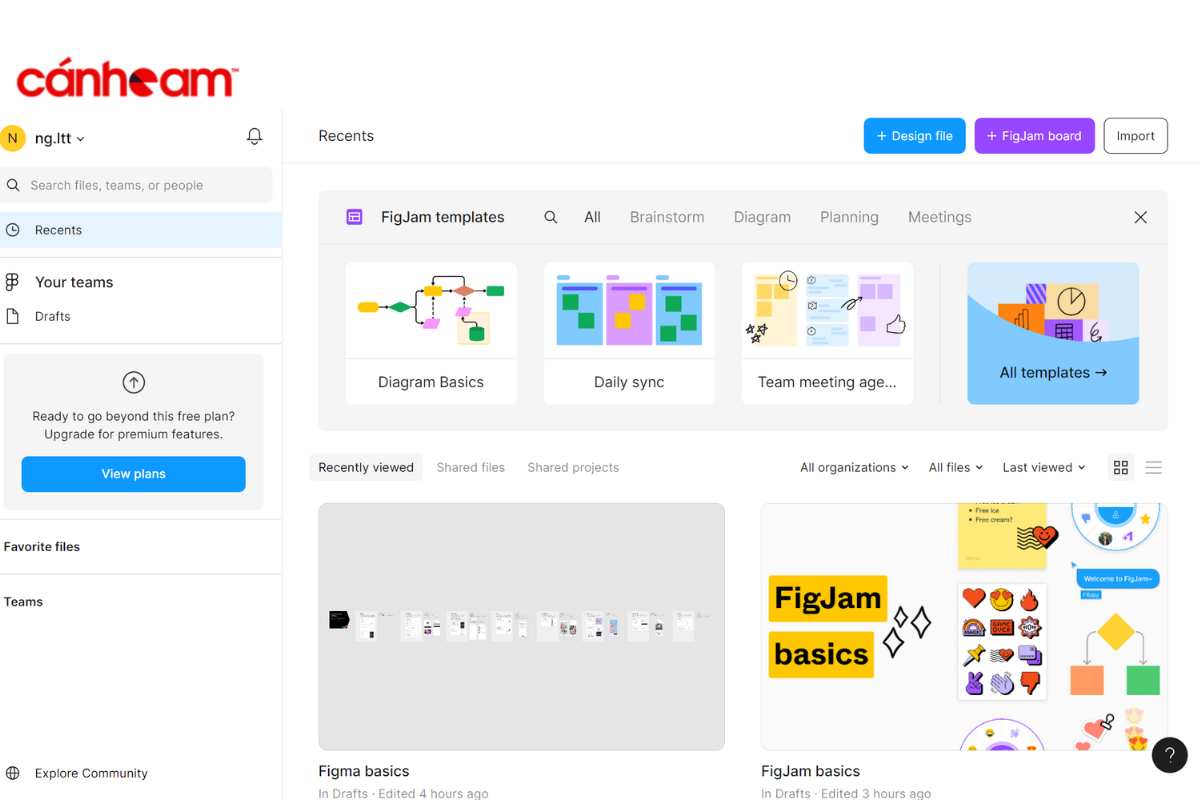Open the notifications bell
Screen dimensions: 1200x800
point(254,137)
